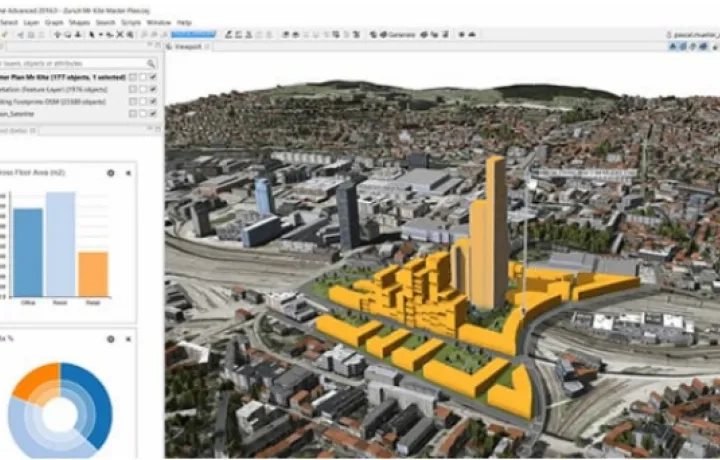Open settings gear of the percentage donut chart

[111, 339]
